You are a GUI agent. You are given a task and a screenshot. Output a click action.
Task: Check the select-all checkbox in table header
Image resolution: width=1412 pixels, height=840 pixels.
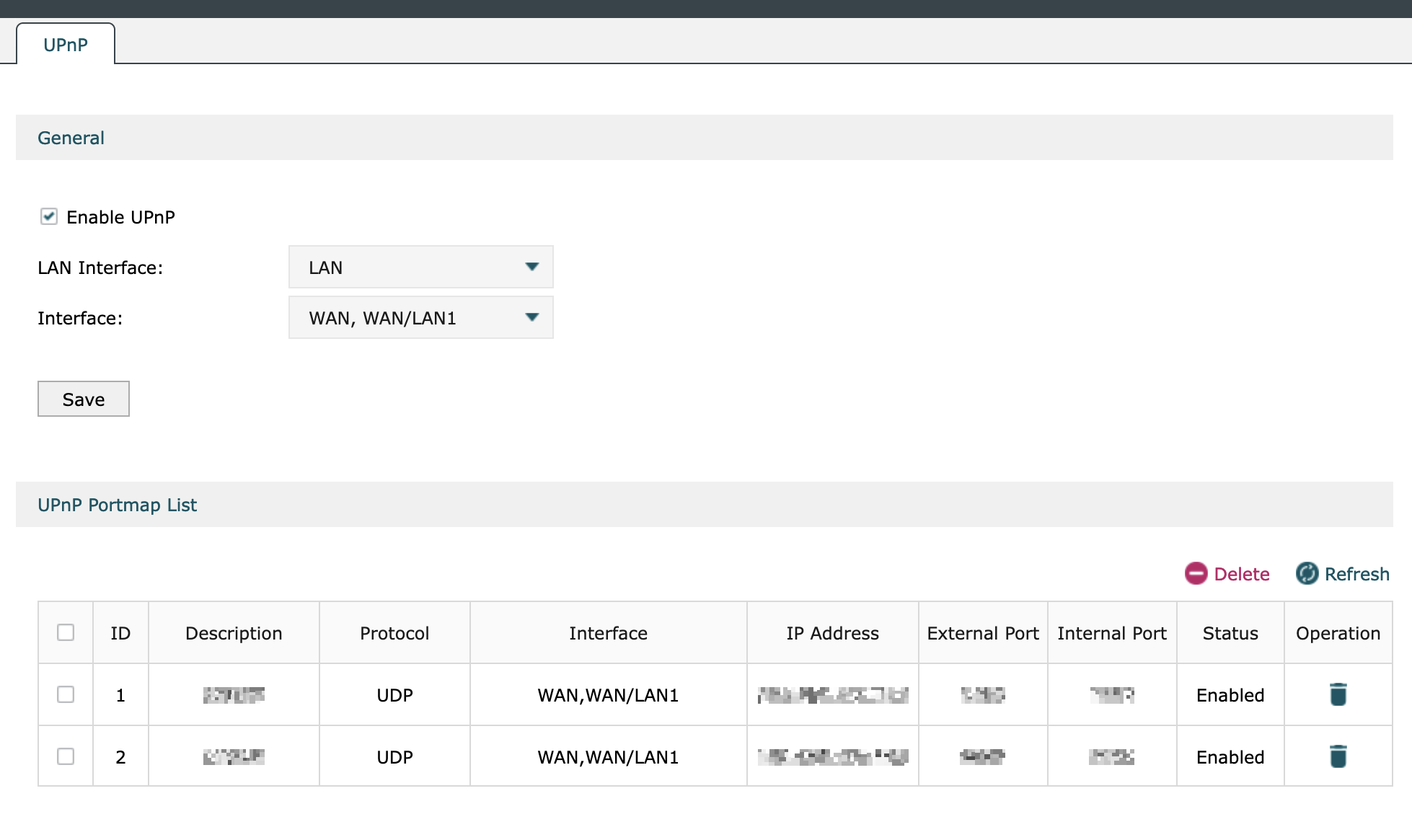(x=66, y=632)
